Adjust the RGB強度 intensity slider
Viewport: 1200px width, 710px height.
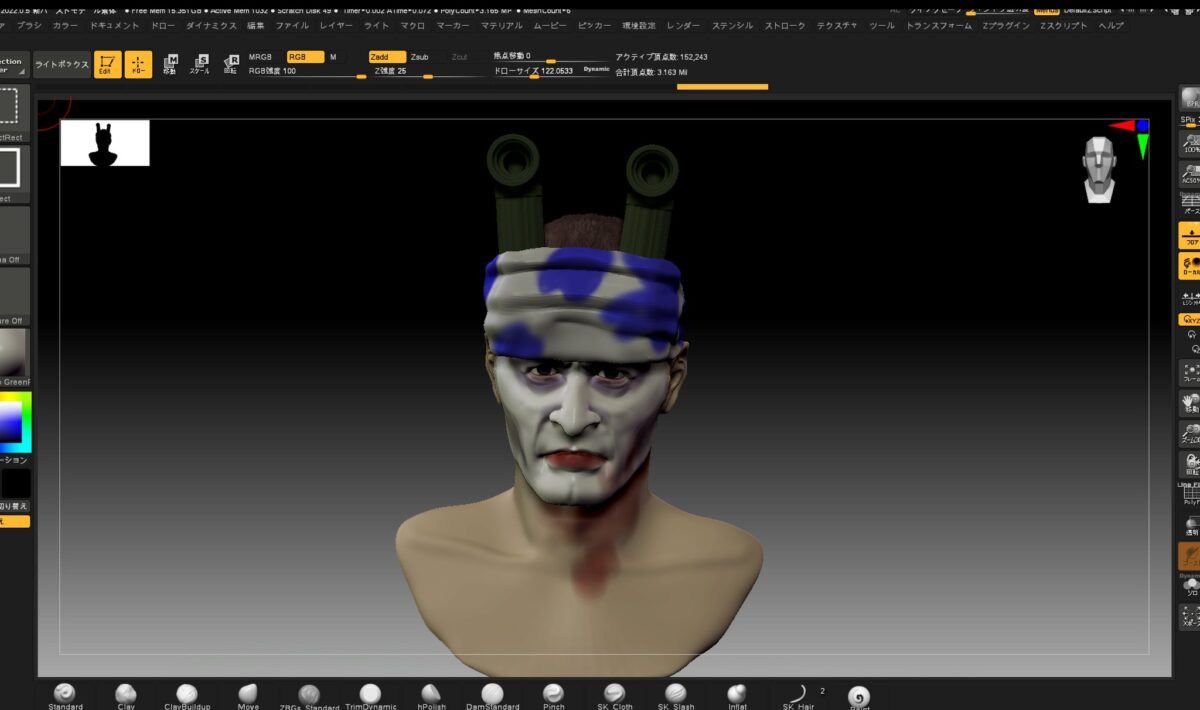coord(307,72)
